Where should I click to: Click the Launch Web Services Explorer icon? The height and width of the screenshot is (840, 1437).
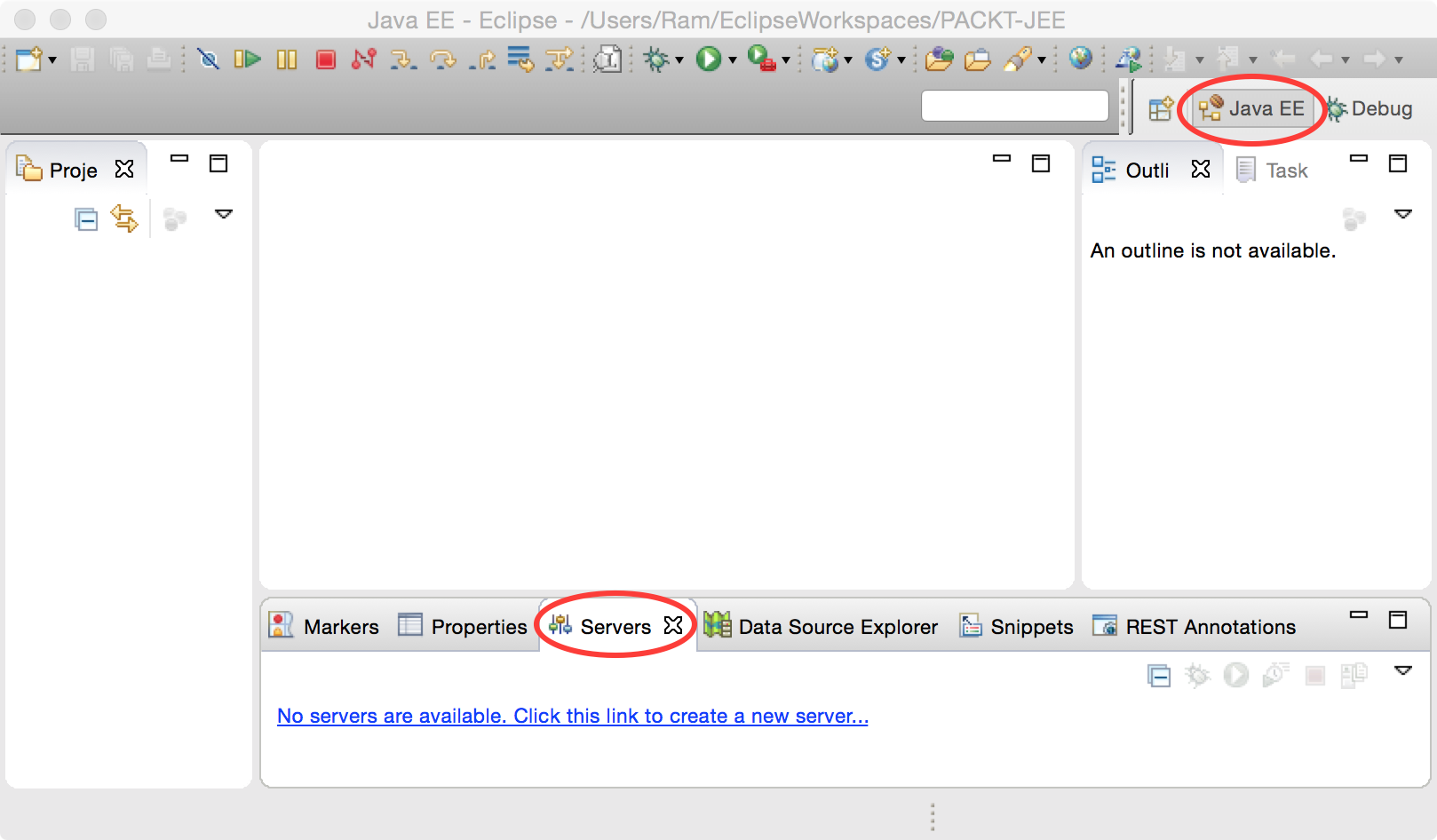coord(1129,59)
